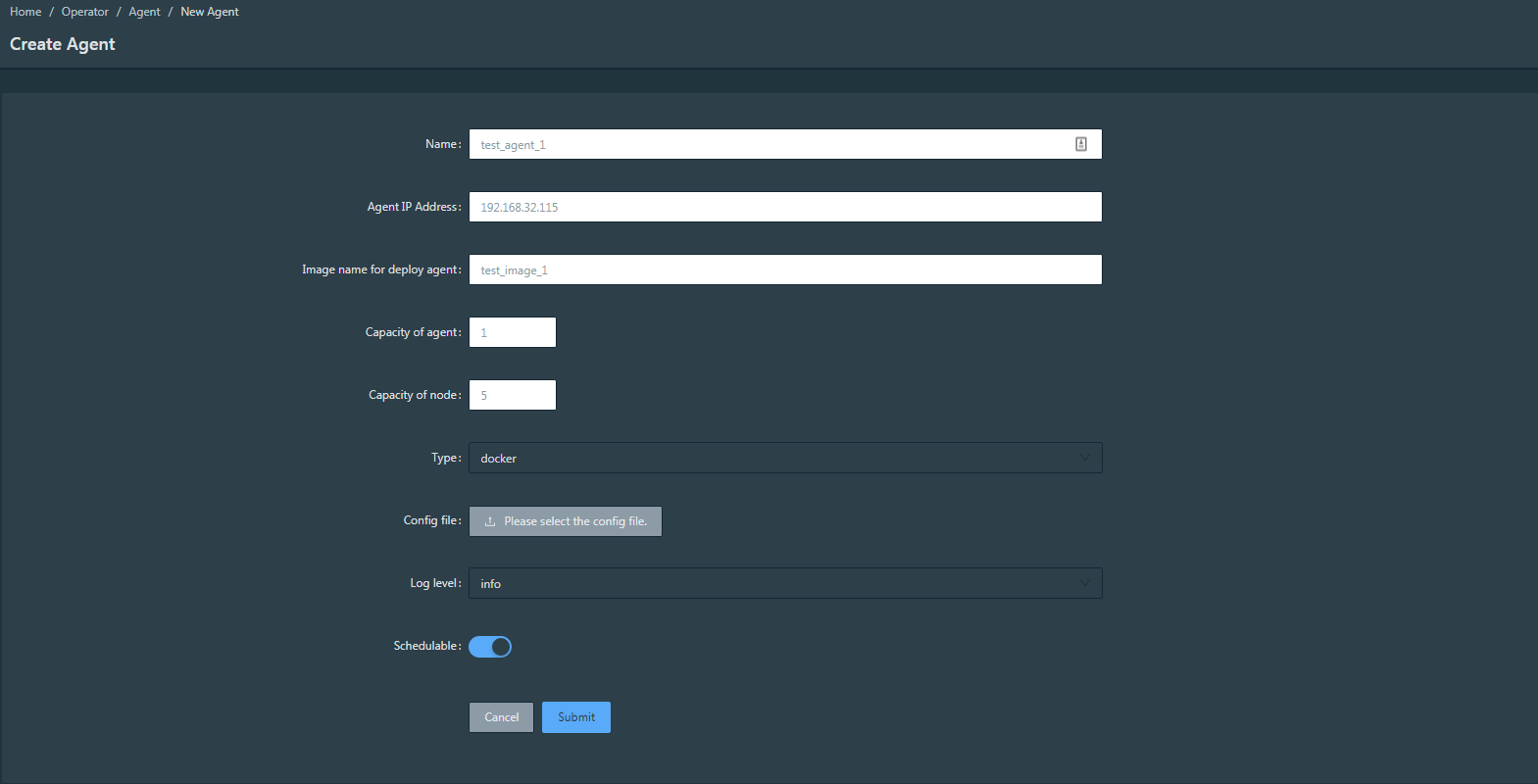Click 'Image name for deploy agent' label
This screenshot has width=1538, height=784.
pyautogui.click(x=381, y=269)
